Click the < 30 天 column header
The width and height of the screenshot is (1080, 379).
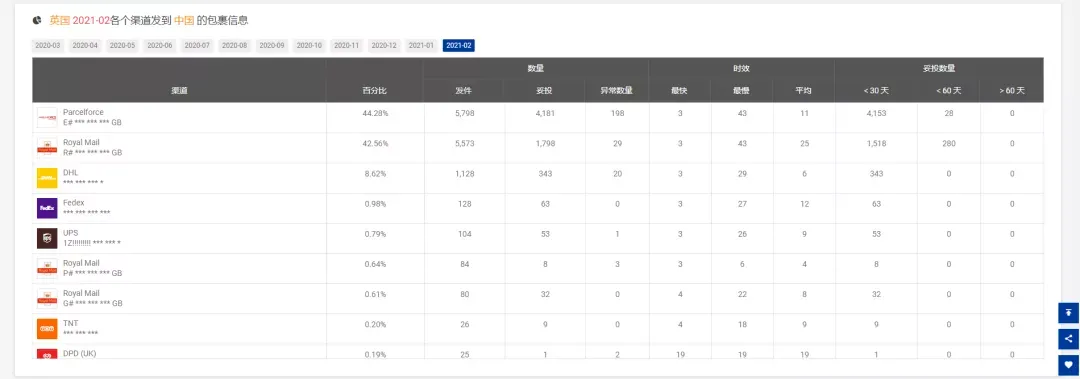point(876,90)
